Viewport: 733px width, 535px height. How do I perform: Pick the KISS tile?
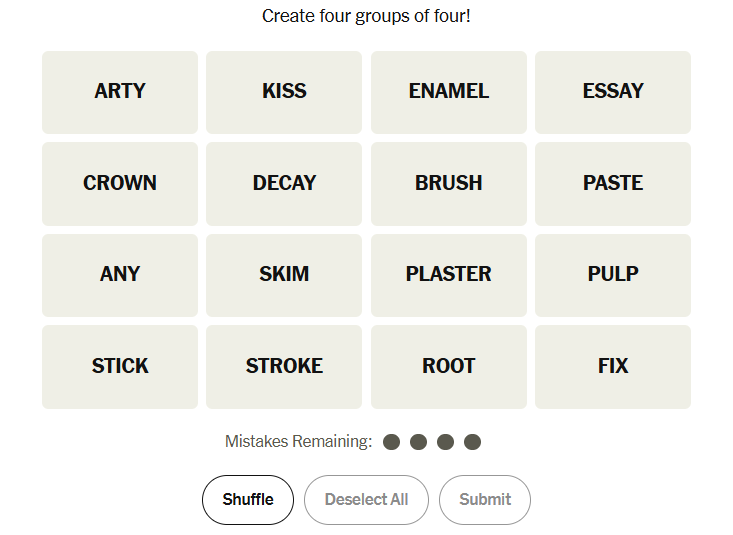pyautogui.click(x=284, y=92)
